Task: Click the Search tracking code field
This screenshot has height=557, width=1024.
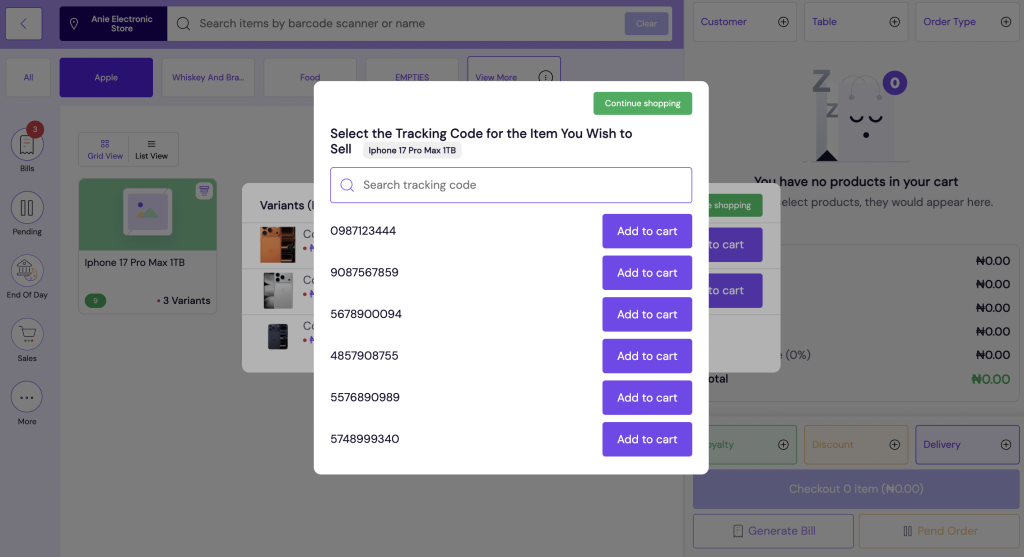Action: (x=511, y=185)
